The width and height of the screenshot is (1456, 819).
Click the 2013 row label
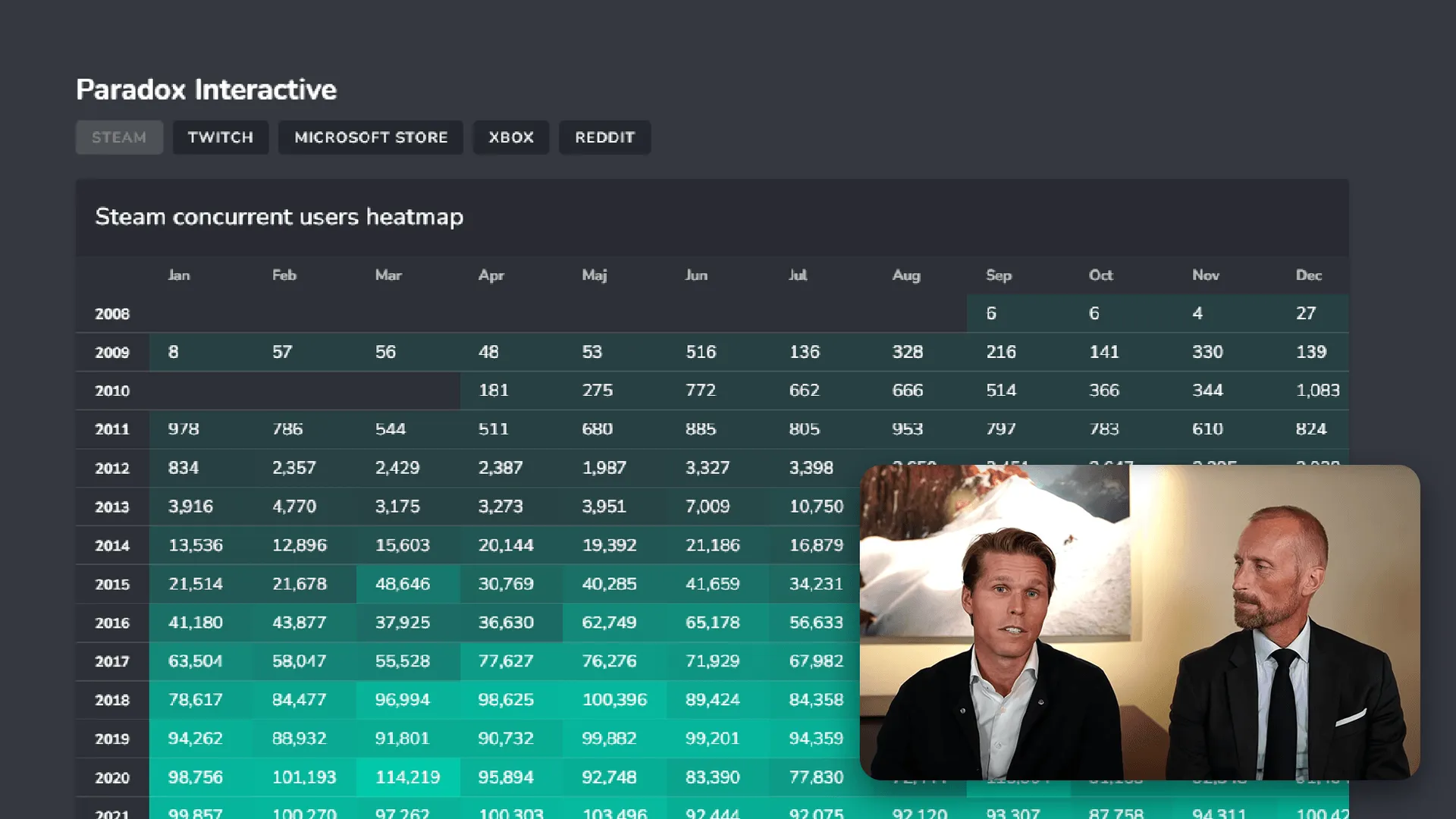click(112, 507)
